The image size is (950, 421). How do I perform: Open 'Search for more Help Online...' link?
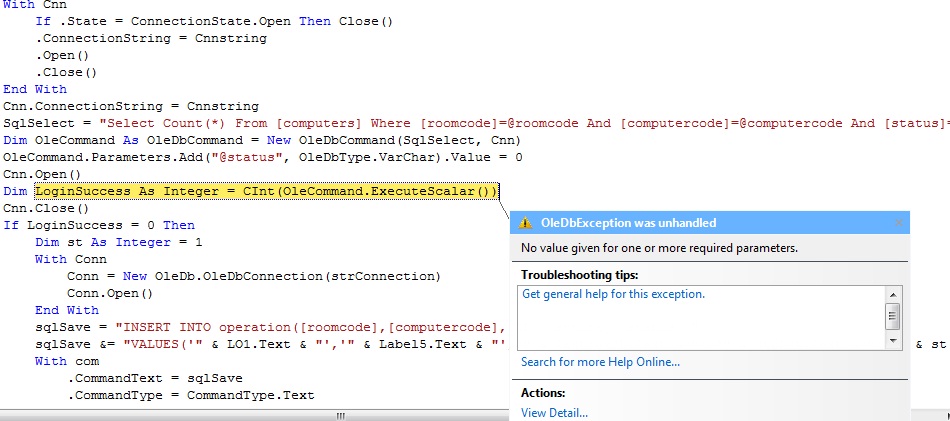pos(600,362)
